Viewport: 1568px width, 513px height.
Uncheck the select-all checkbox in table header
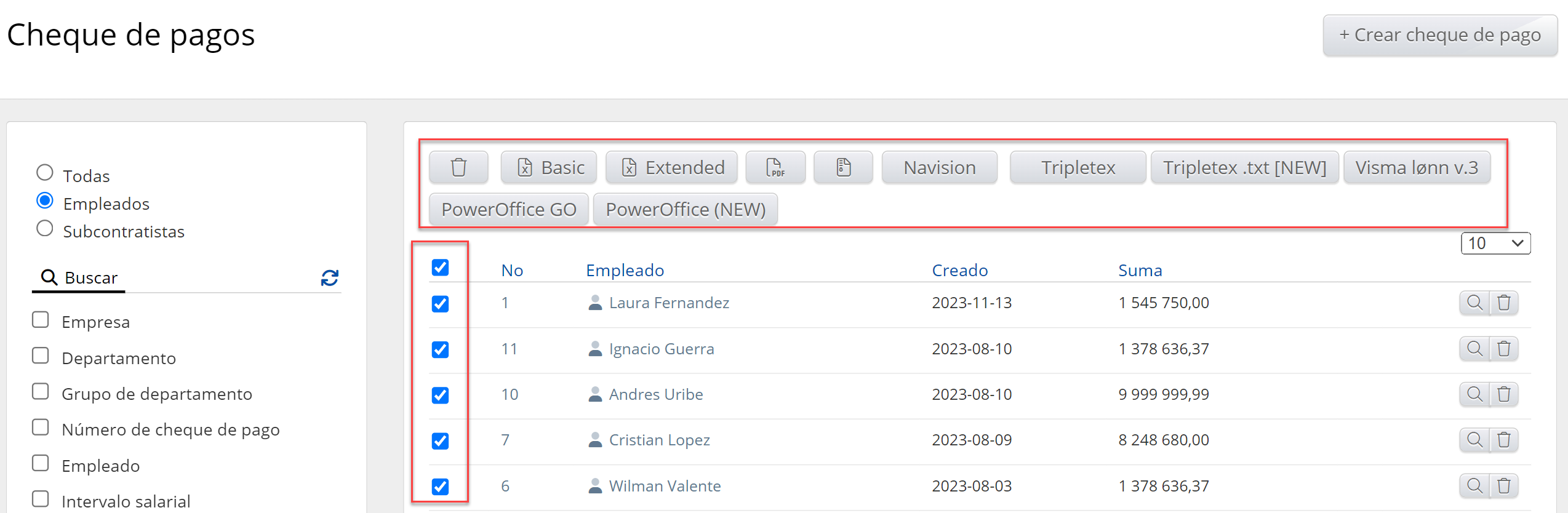(440, 268)
